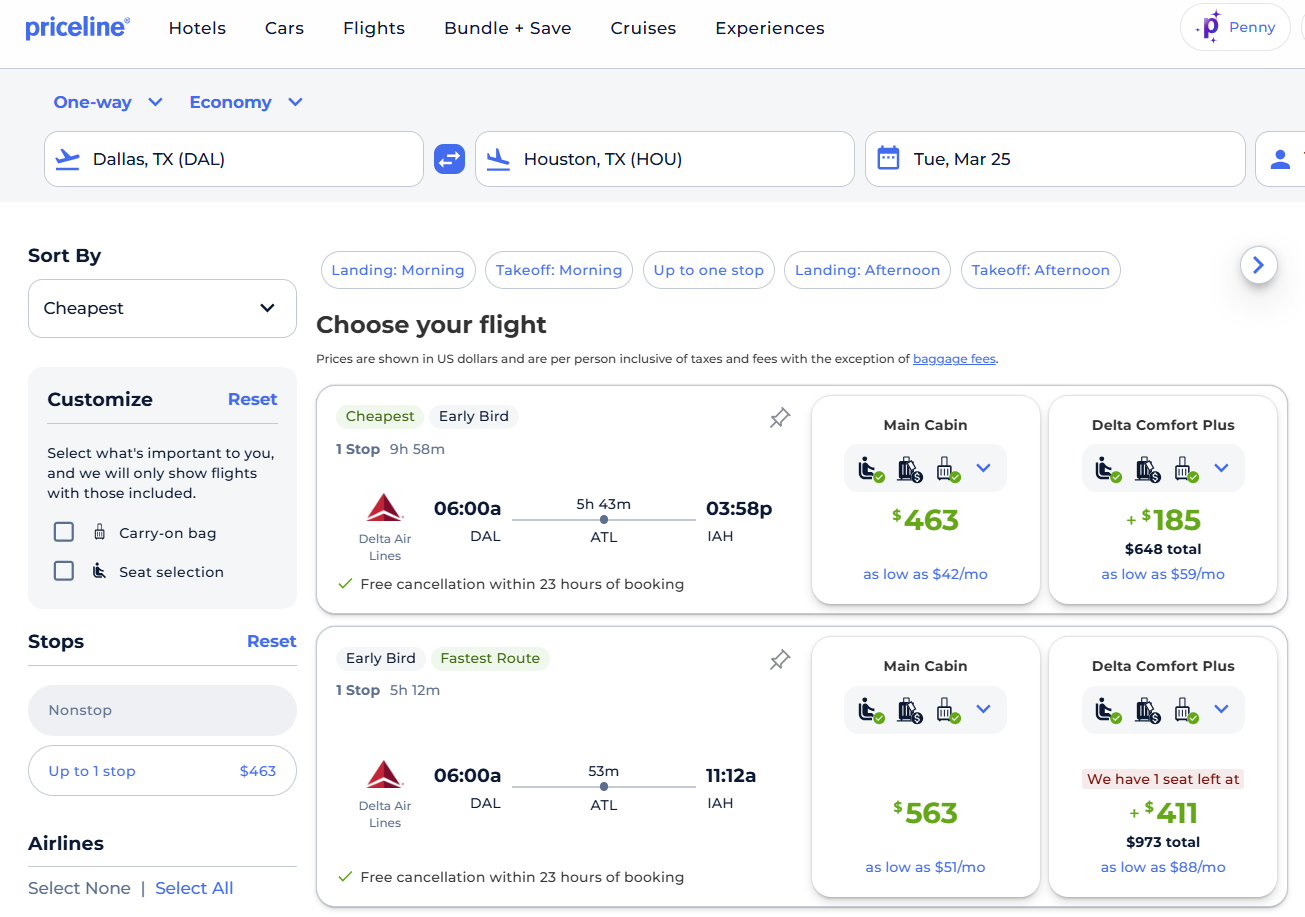Viewport: 1305px width, 917px height.
Task: Toggle the Landing: Afternoon filter chip
Action: pos(867,270)
